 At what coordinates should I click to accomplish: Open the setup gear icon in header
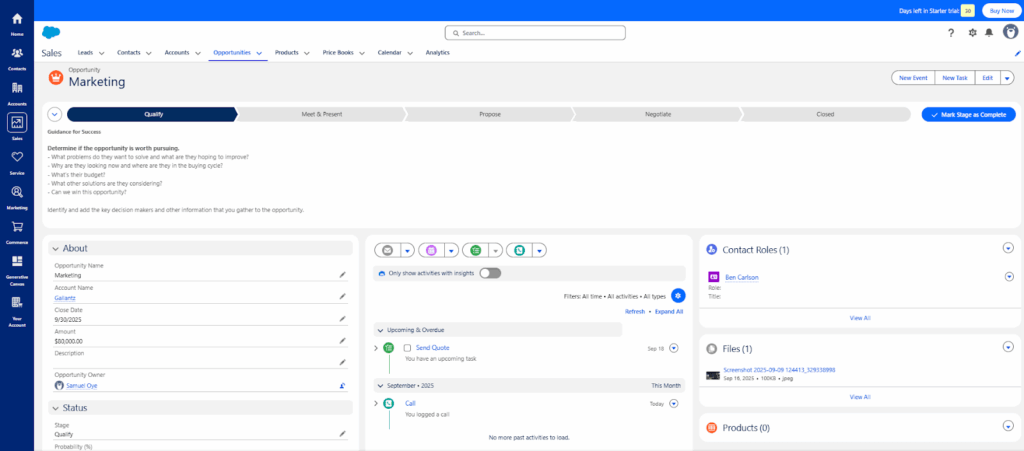[x=972, y=33]
